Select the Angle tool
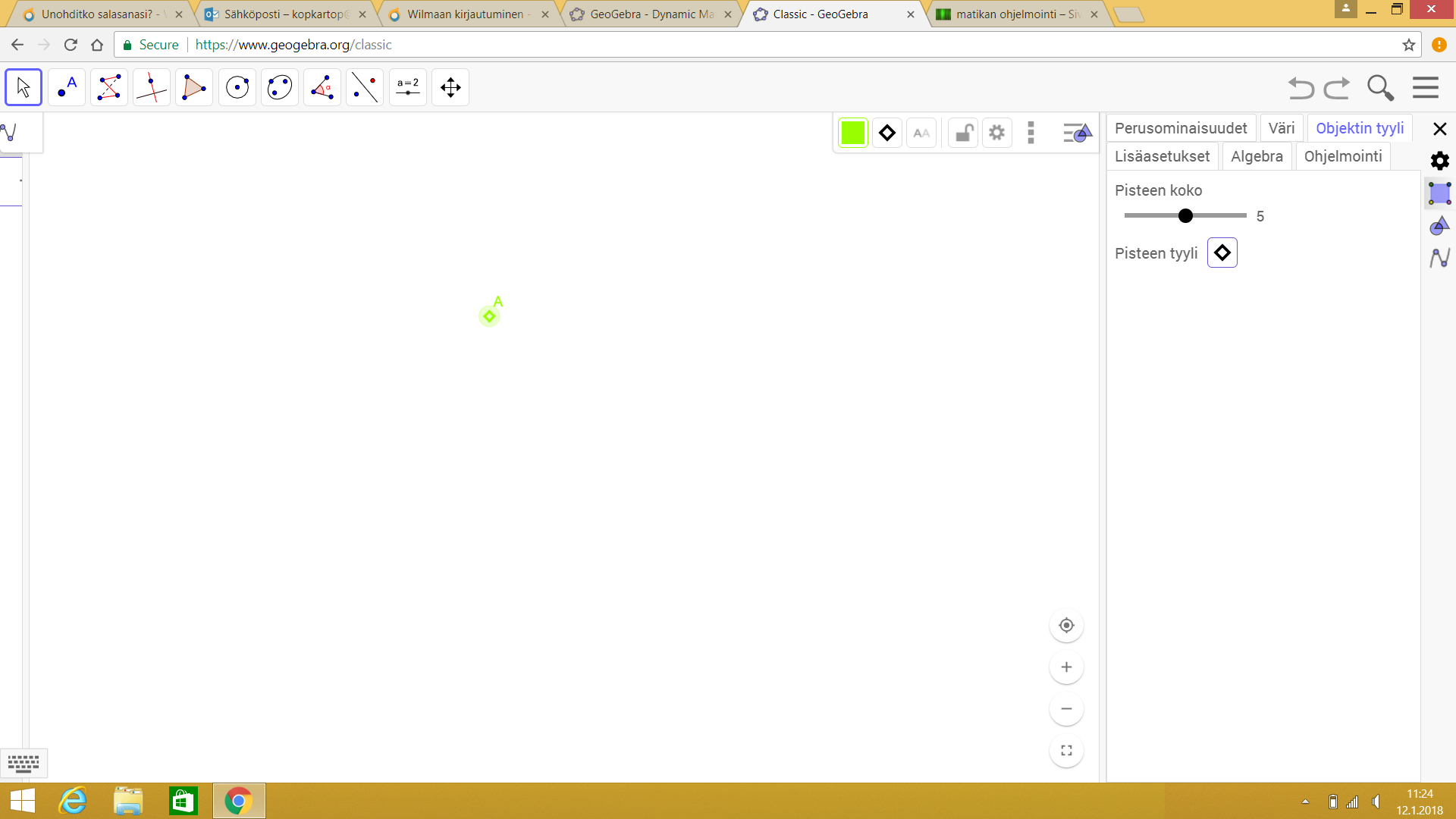 [322, 87]
